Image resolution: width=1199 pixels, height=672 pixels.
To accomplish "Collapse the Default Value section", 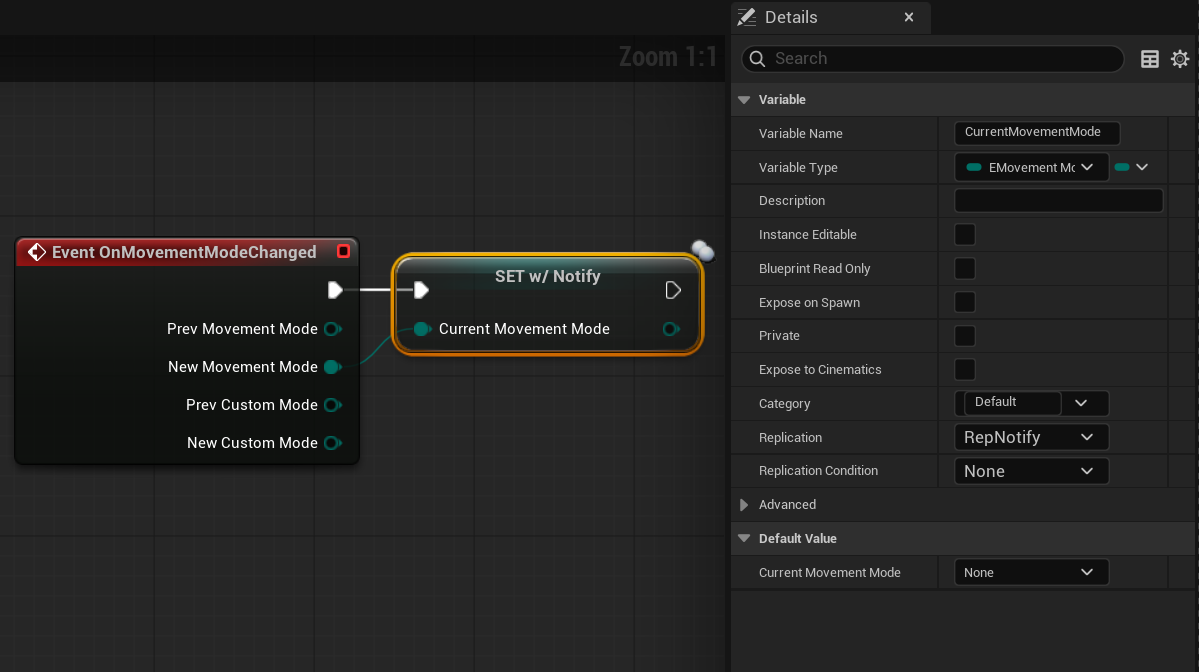I will coord(744,538).
